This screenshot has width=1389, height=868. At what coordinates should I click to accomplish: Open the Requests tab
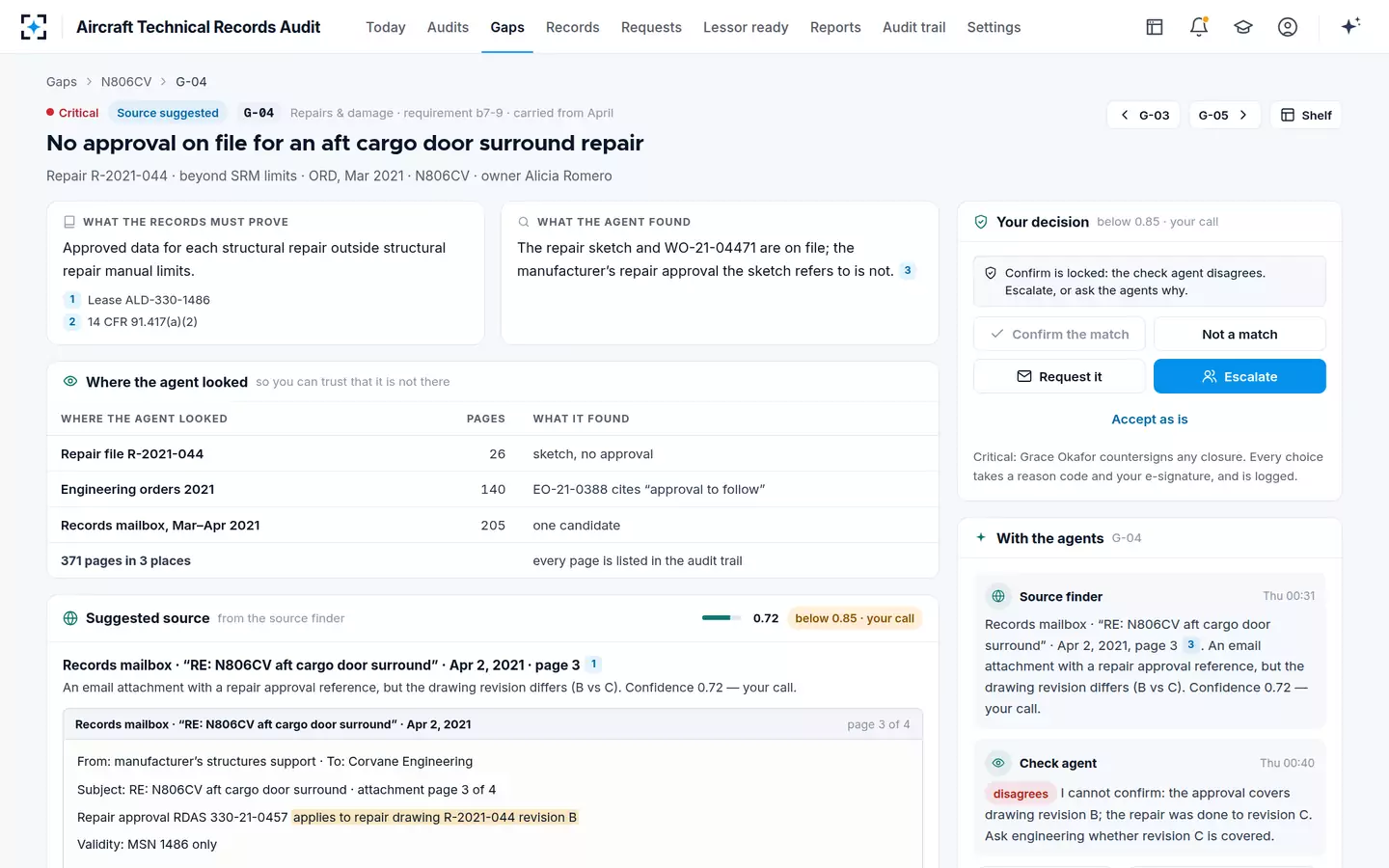pos(651,27)
